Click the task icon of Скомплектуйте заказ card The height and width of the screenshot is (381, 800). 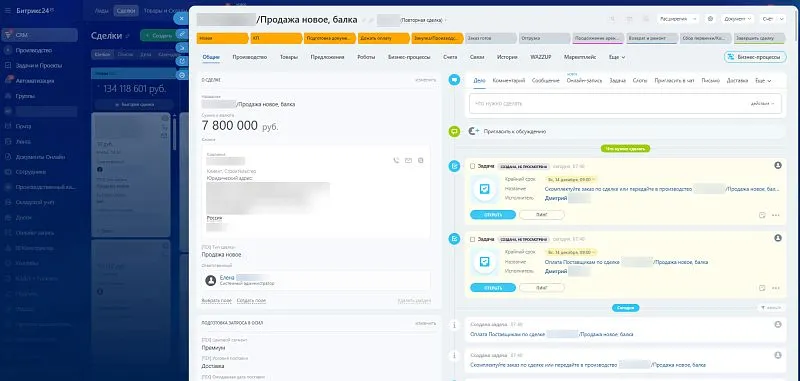(484, 189)
